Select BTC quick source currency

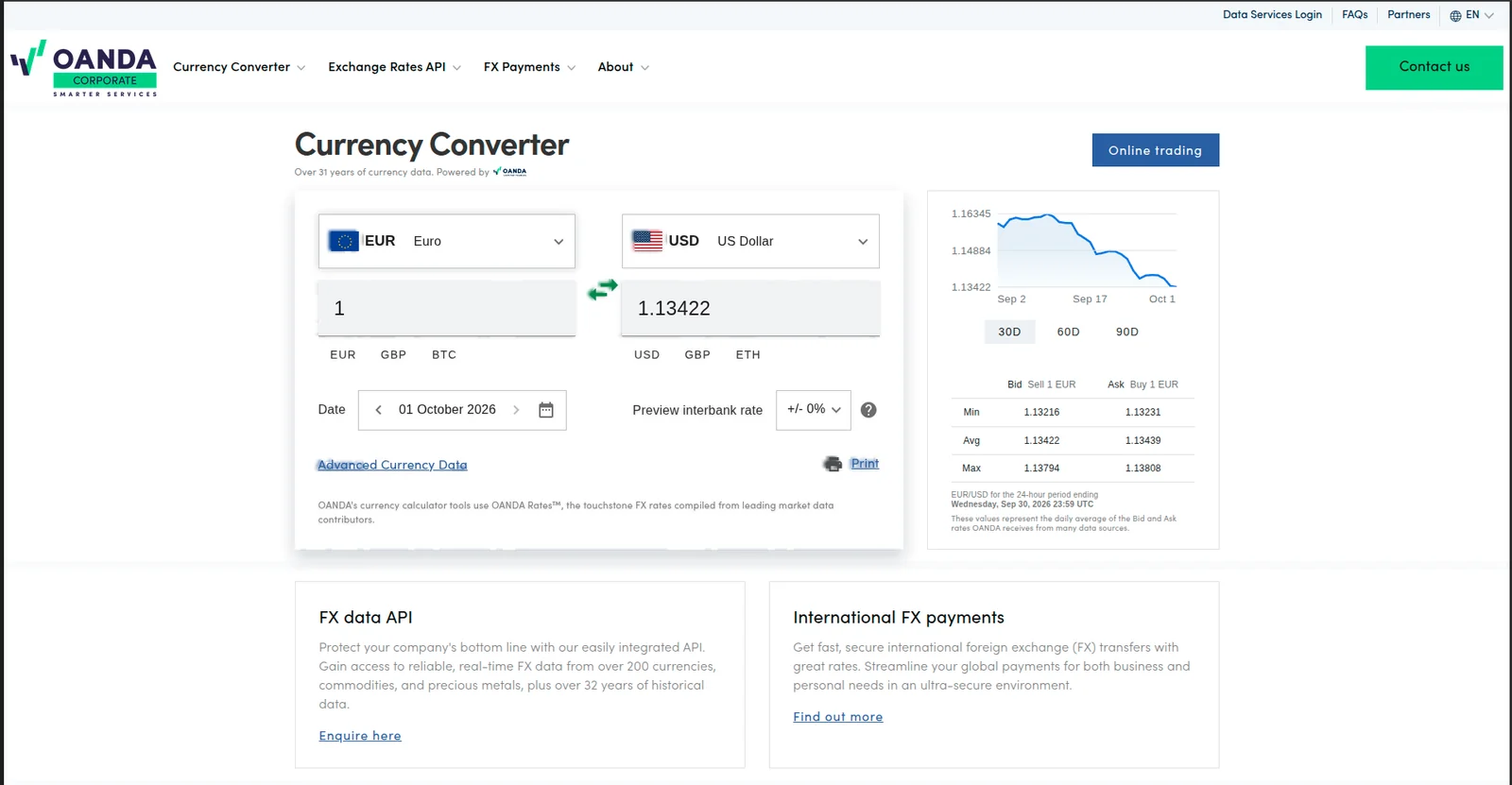pyautogui.click(x=444, y=355)
